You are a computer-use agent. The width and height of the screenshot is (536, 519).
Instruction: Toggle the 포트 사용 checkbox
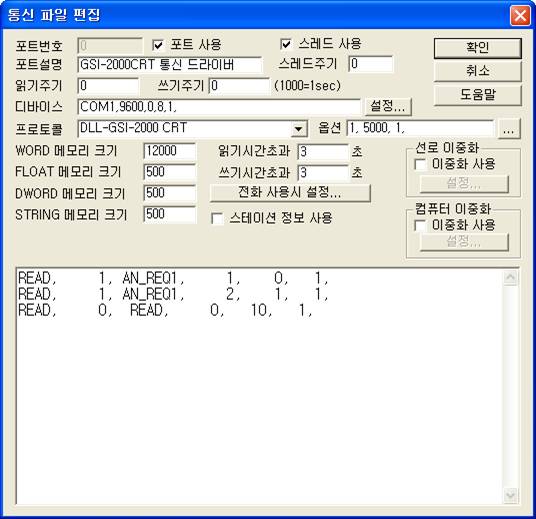(x=158, y=45)
